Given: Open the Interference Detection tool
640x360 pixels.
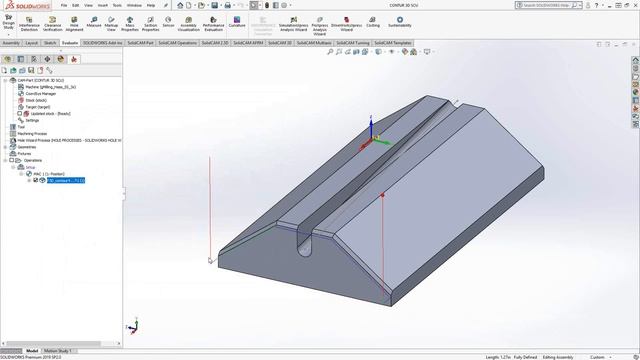Looking at the screenshot, I should click(x=29, y=24).
